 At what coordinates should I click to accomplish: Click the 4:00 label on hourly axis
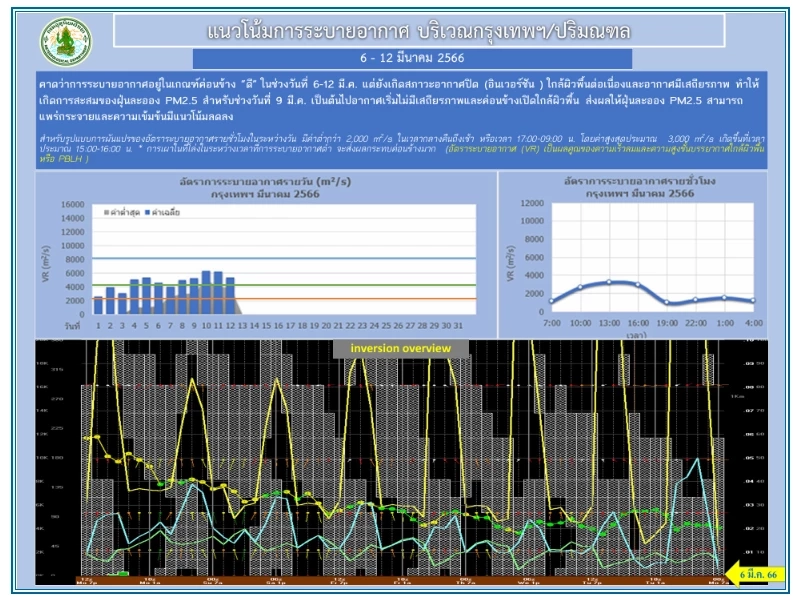tap(756, 325)
